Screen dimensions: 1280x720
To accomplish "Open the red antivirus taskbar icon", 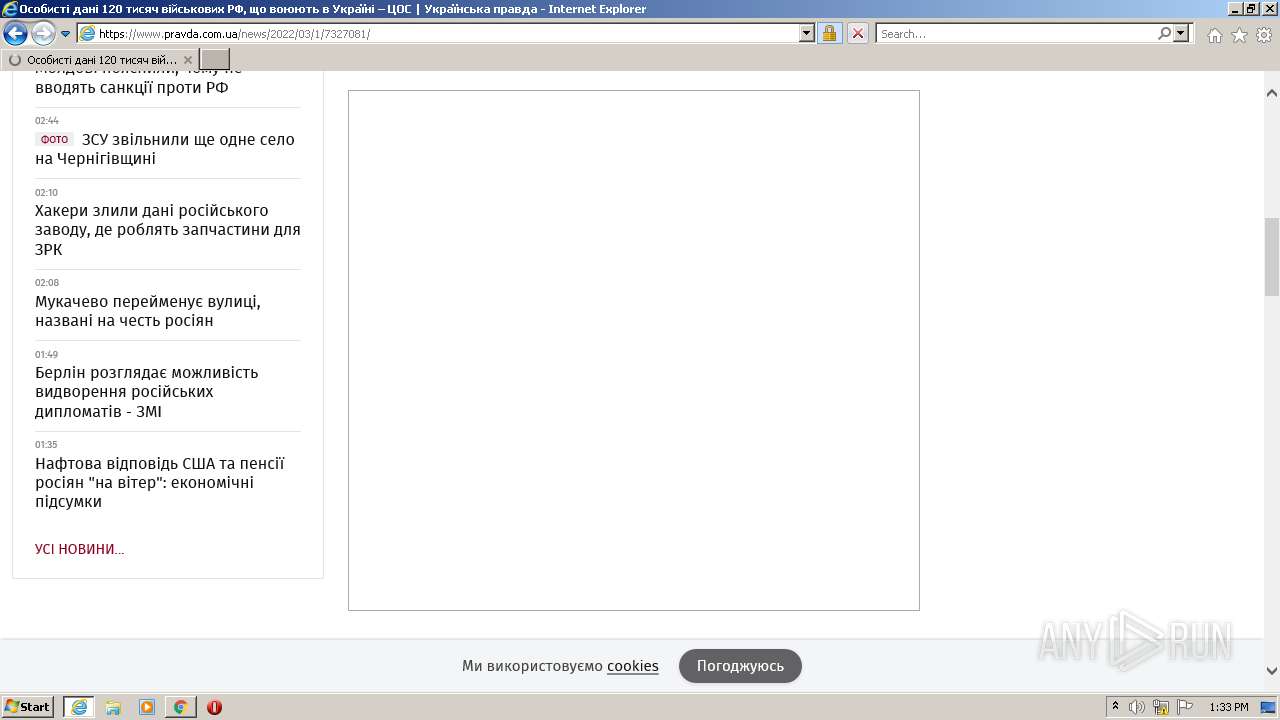I will 214,707.
